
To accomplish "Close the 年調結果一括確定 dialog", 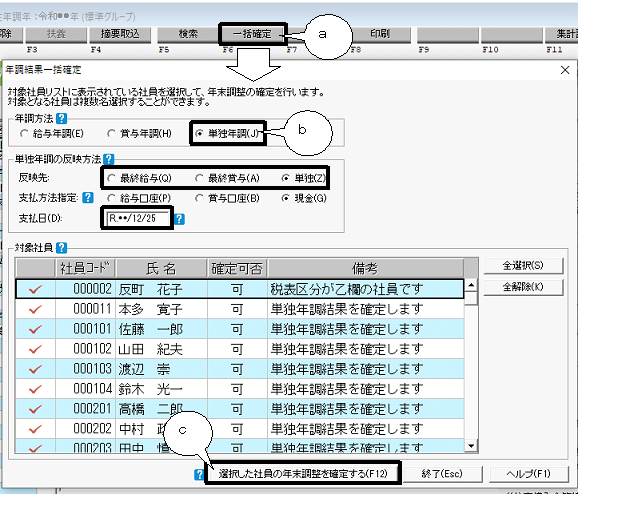I will point(565,70).
